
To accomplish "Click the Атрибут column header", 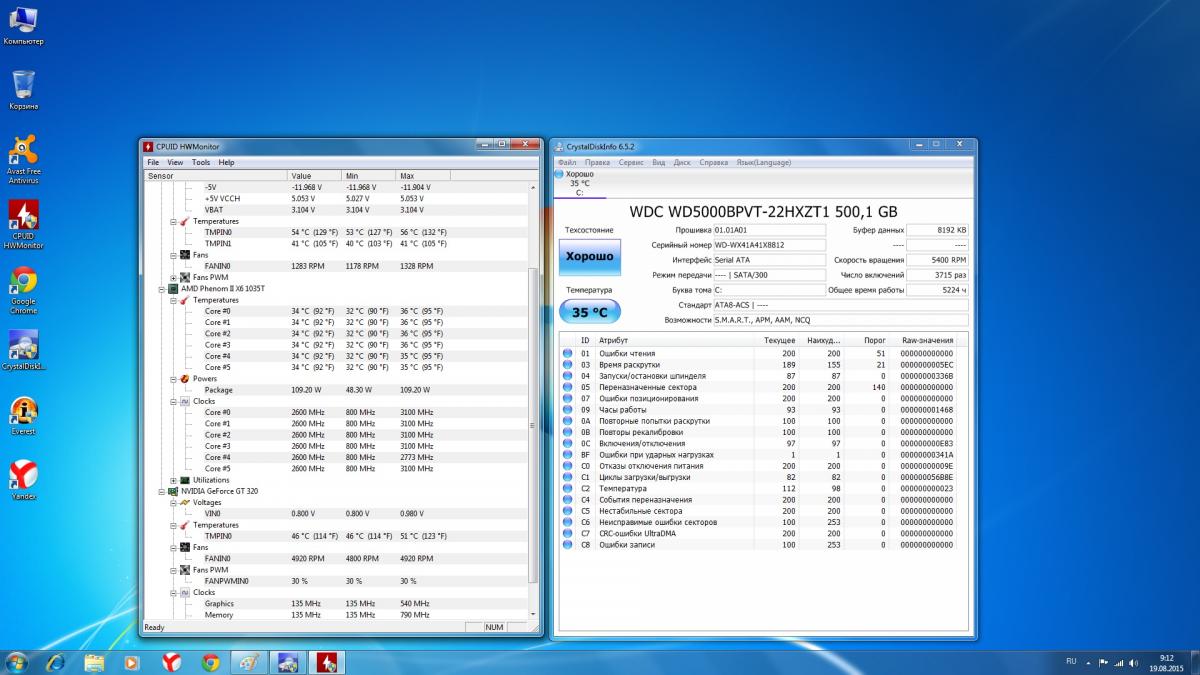I will [x=675, y=341].
